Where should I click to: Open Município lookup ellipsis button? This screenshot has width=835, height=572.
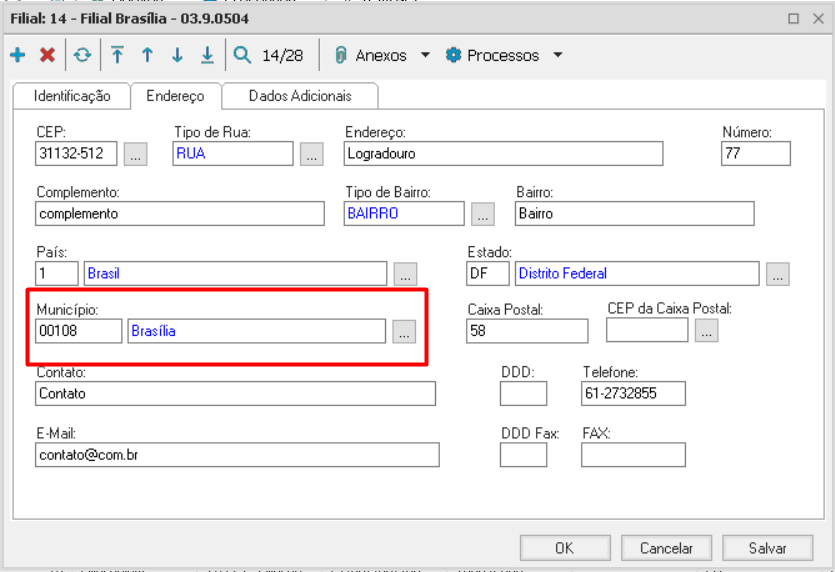(404, 332)
